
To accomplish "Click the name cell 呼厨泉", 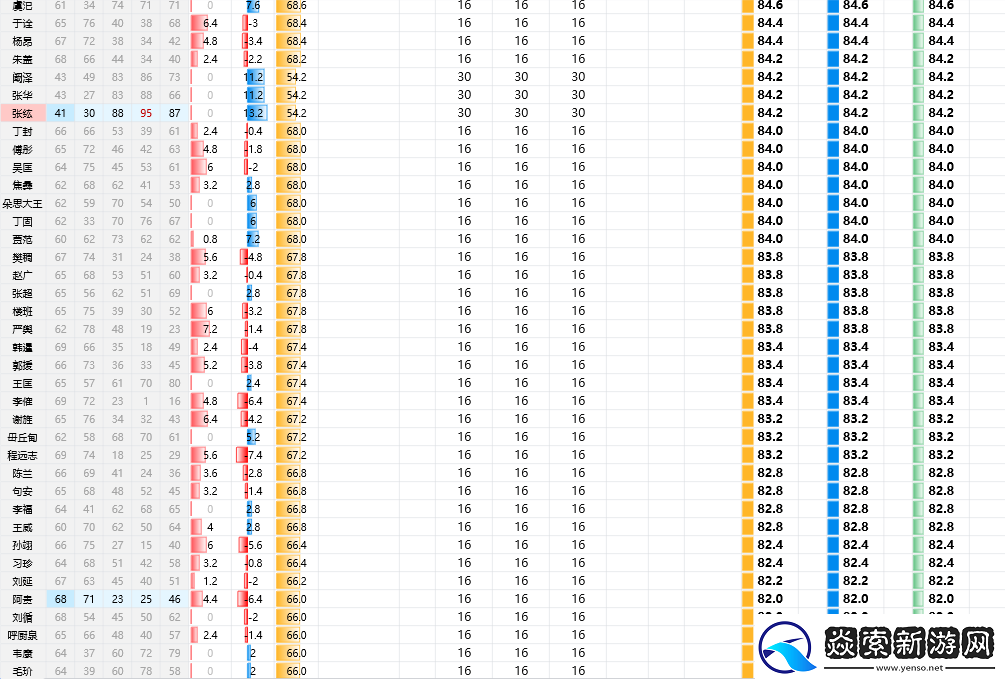I will coord(22,635).
